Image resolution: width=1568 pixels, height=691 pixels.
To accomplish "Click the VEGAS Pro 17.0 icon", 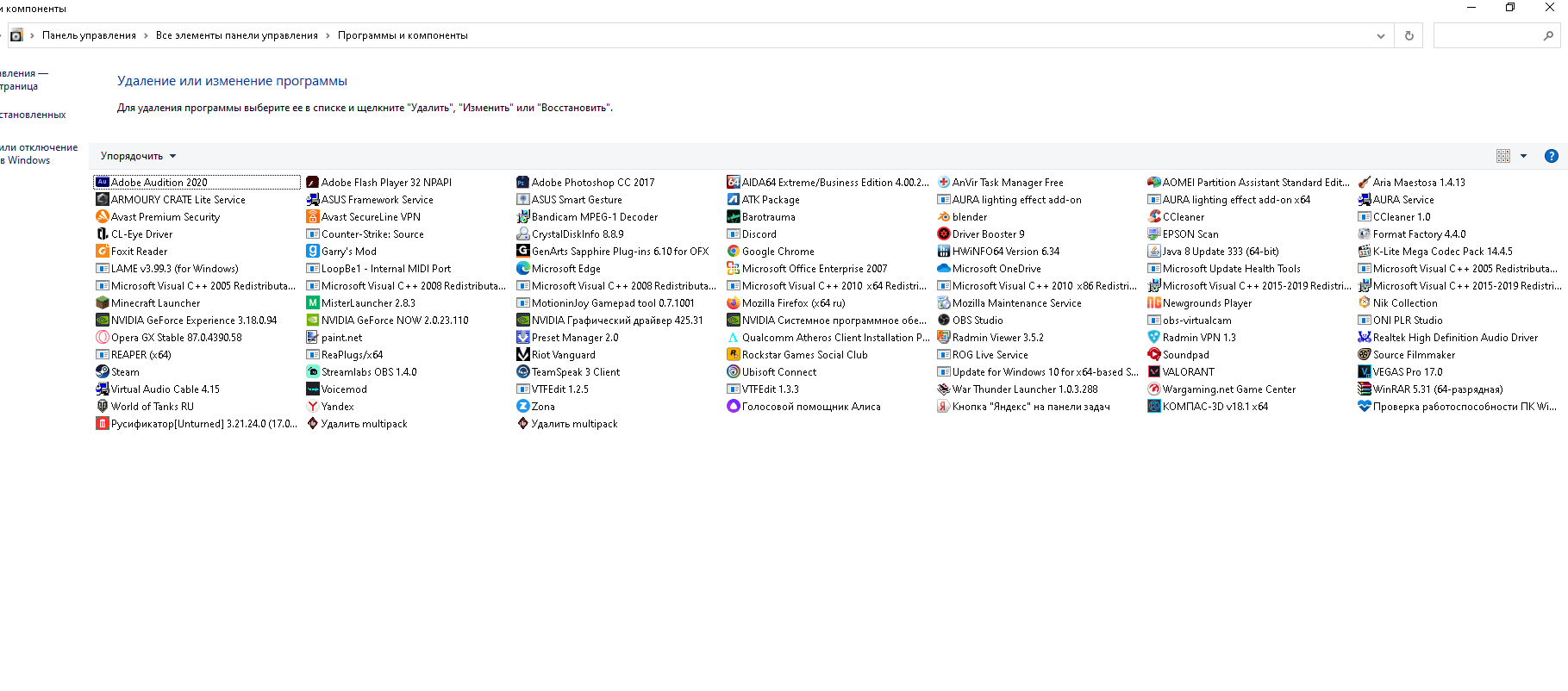I will pos(1364,371).
